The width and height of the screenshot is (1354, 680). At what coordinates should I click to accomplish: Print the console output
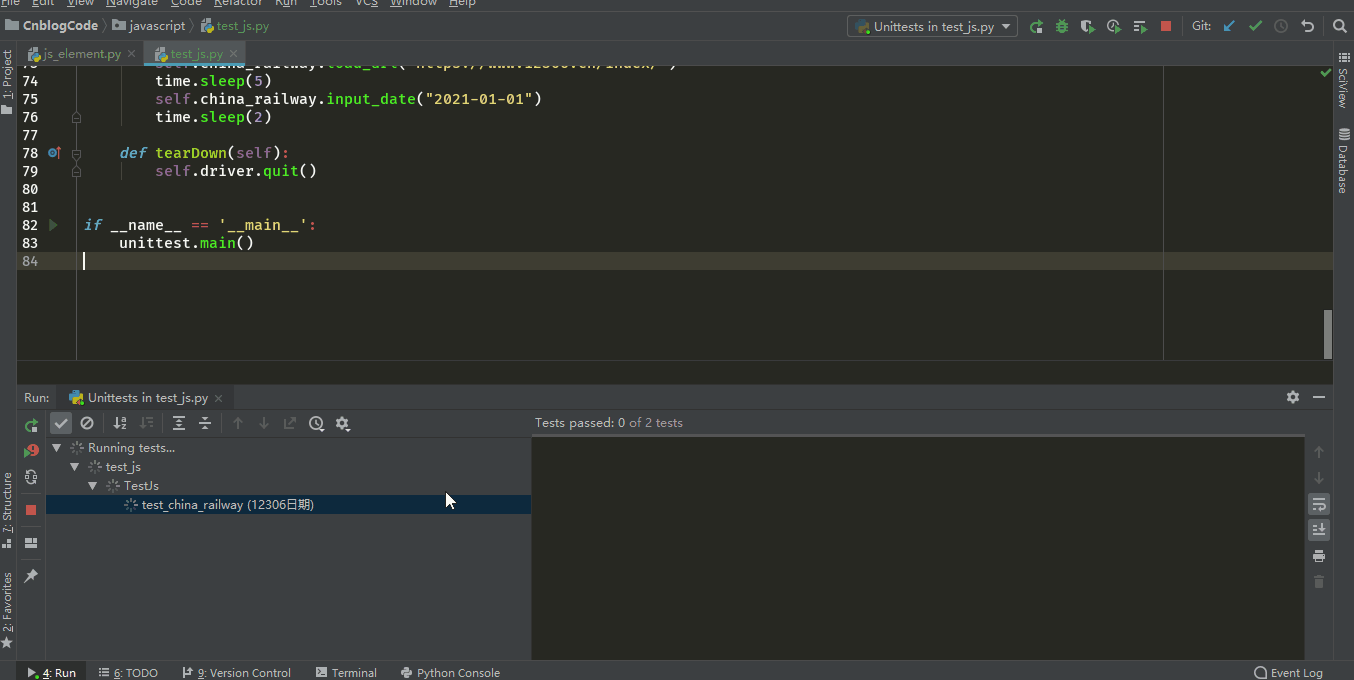click(x=1319, y=556)
